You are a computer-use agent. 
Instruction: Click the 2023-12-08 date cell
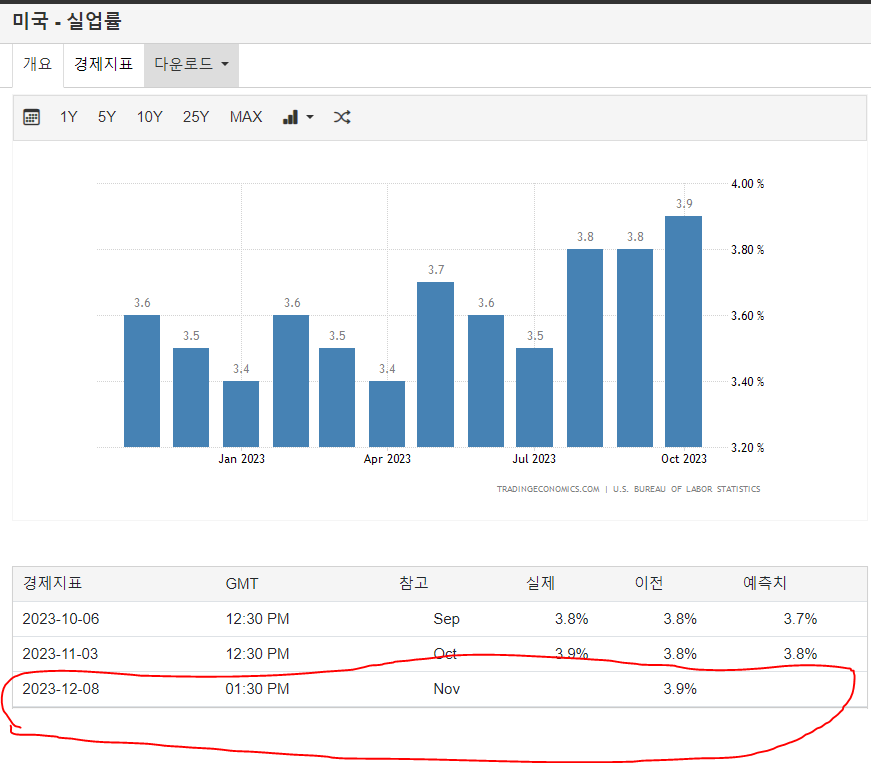click(x=61, y=689)
